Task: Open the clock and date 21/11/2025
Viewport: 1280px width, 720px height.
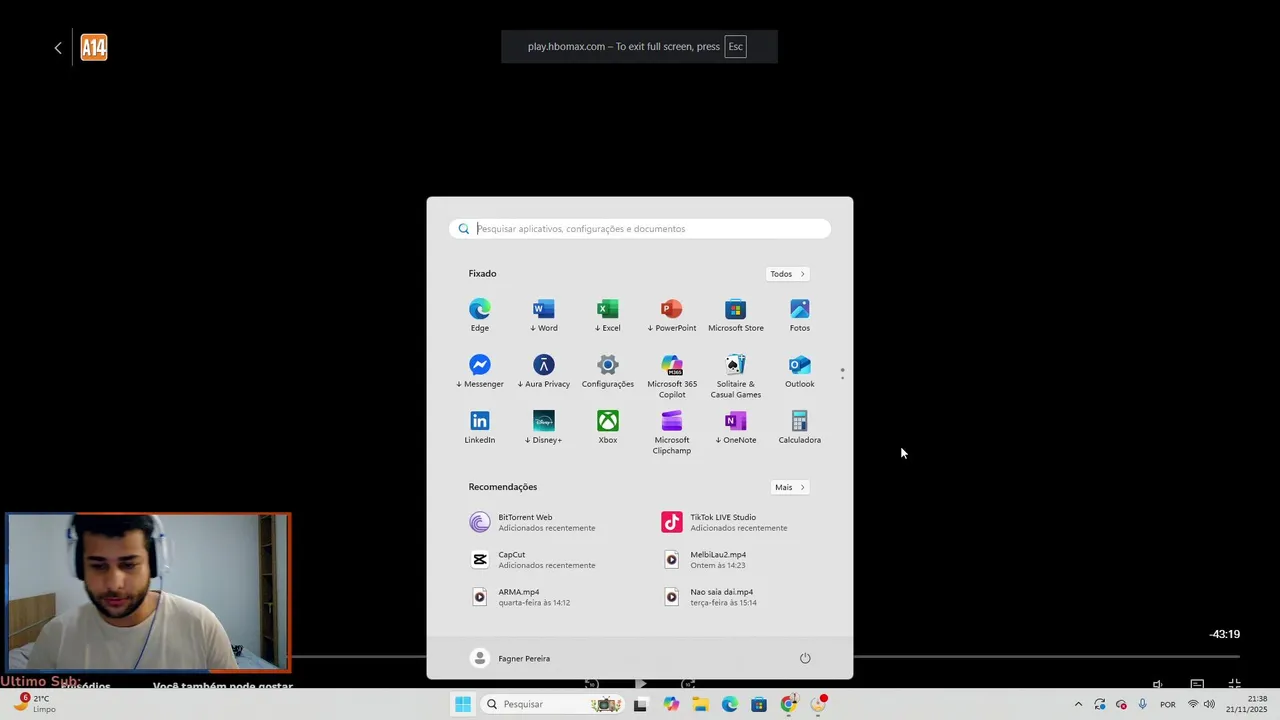Action: pos(1247,704)
